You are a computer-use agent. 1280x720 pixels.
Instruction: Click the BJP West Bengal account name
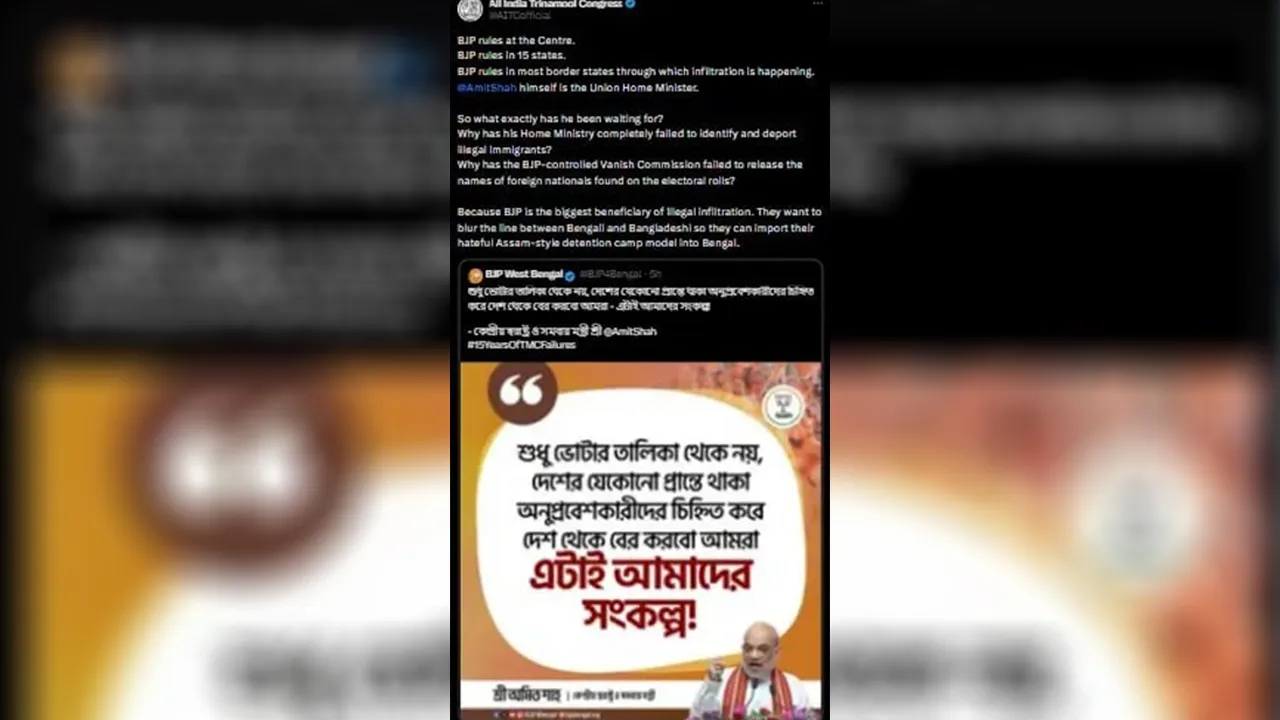524,274
